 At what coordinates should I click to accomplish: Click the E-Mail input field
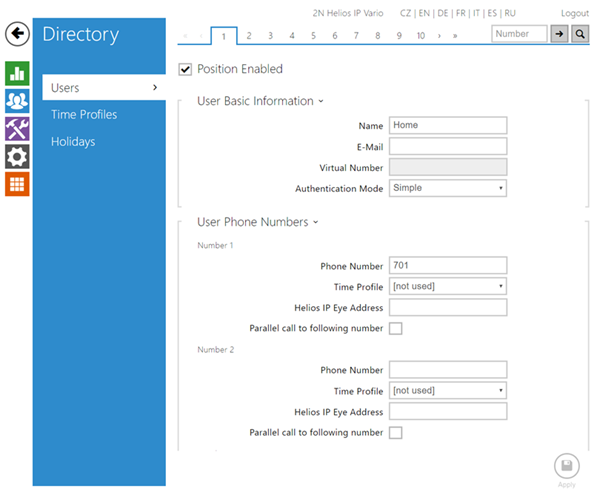coord(447,146)
